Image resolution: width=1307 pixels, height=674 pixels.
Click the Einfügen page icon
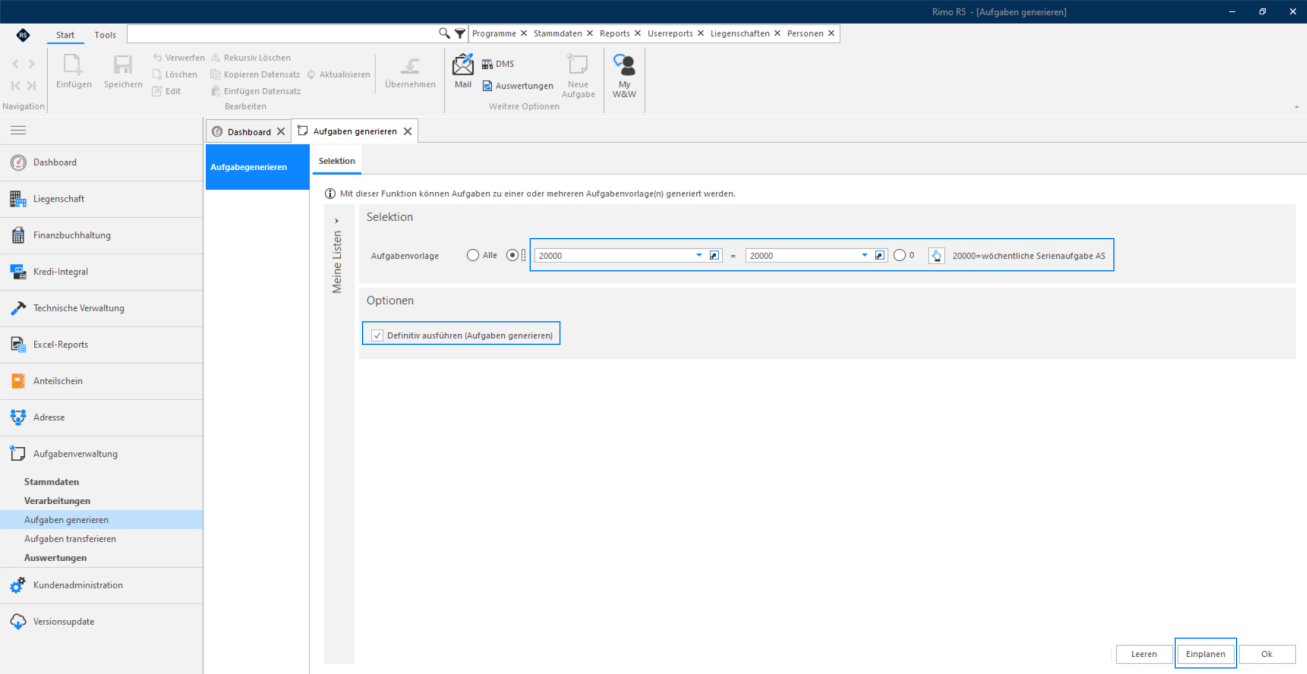tap(73, 66)
